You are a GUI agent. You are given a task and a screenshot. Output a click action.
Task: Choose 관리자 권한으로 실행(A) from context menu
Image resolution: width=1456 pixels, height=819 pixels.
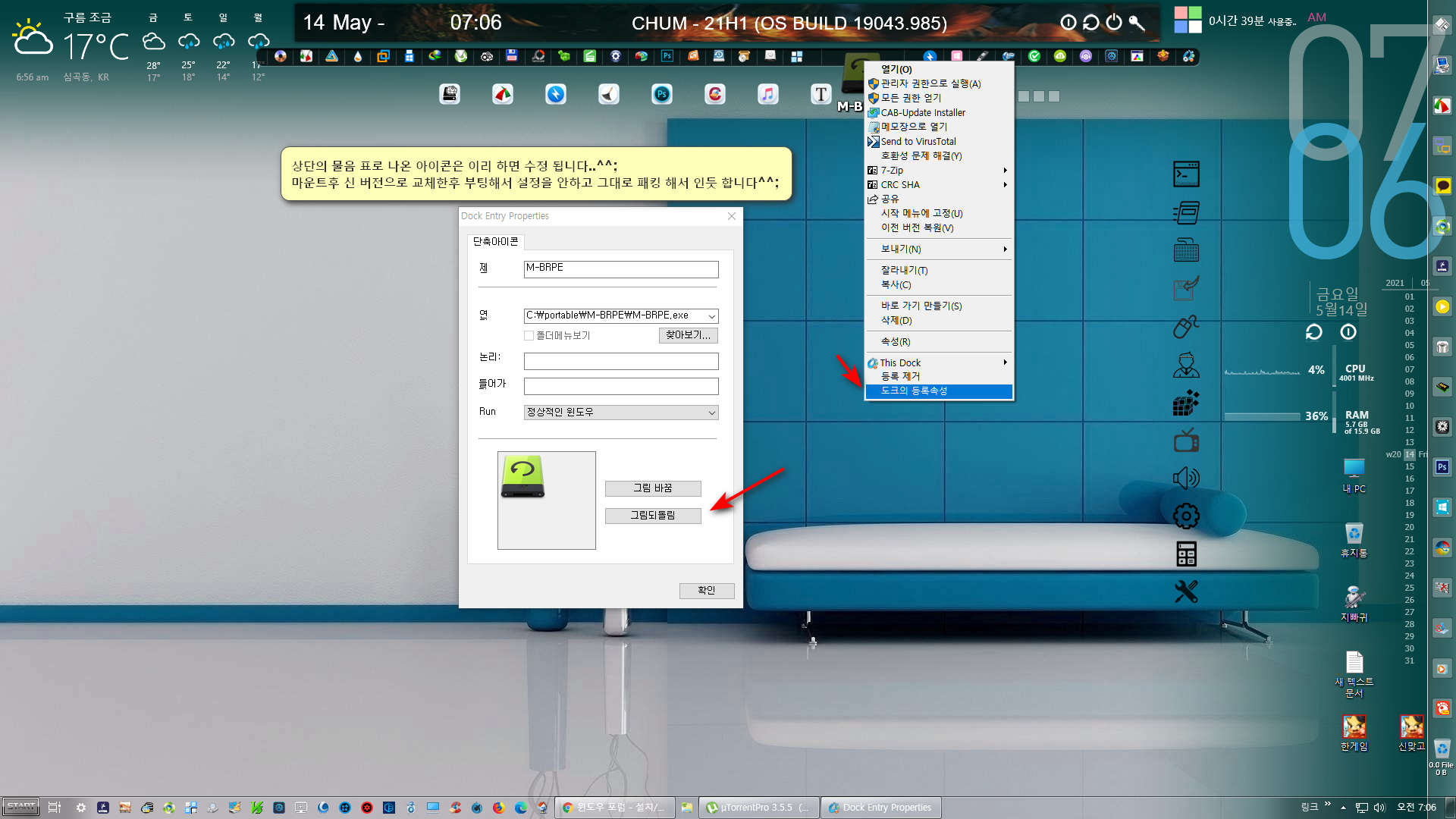click(939, 83)
